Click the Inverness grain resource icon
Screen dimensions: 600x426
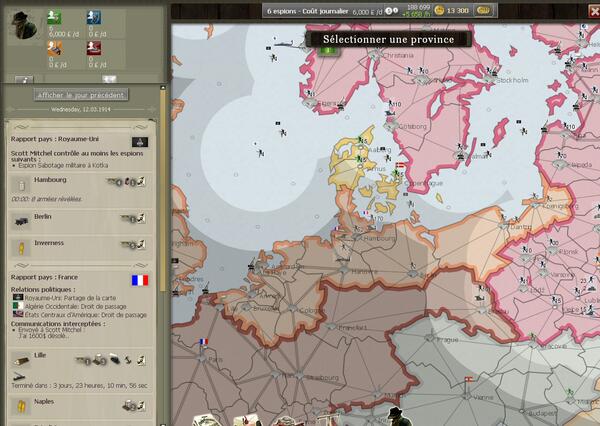coord(21,248)
